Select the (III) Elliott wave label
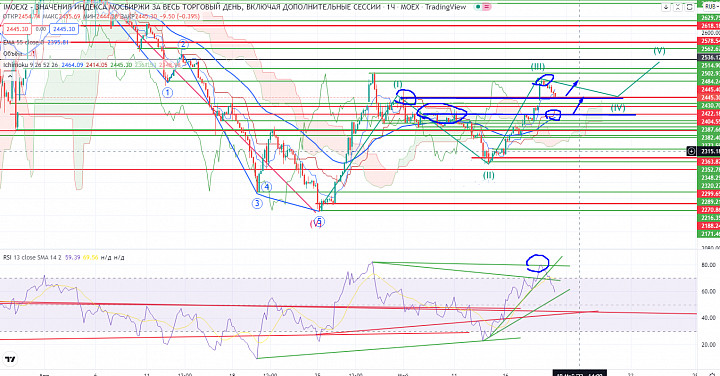Viewport: 720px width, 376px height. click(x=538, y=67)
